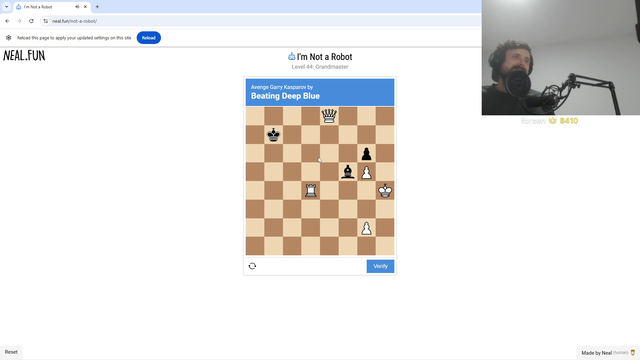Click the Reset button
The image size is (640, 360).
pyautogui.click(x=11, y=352)
